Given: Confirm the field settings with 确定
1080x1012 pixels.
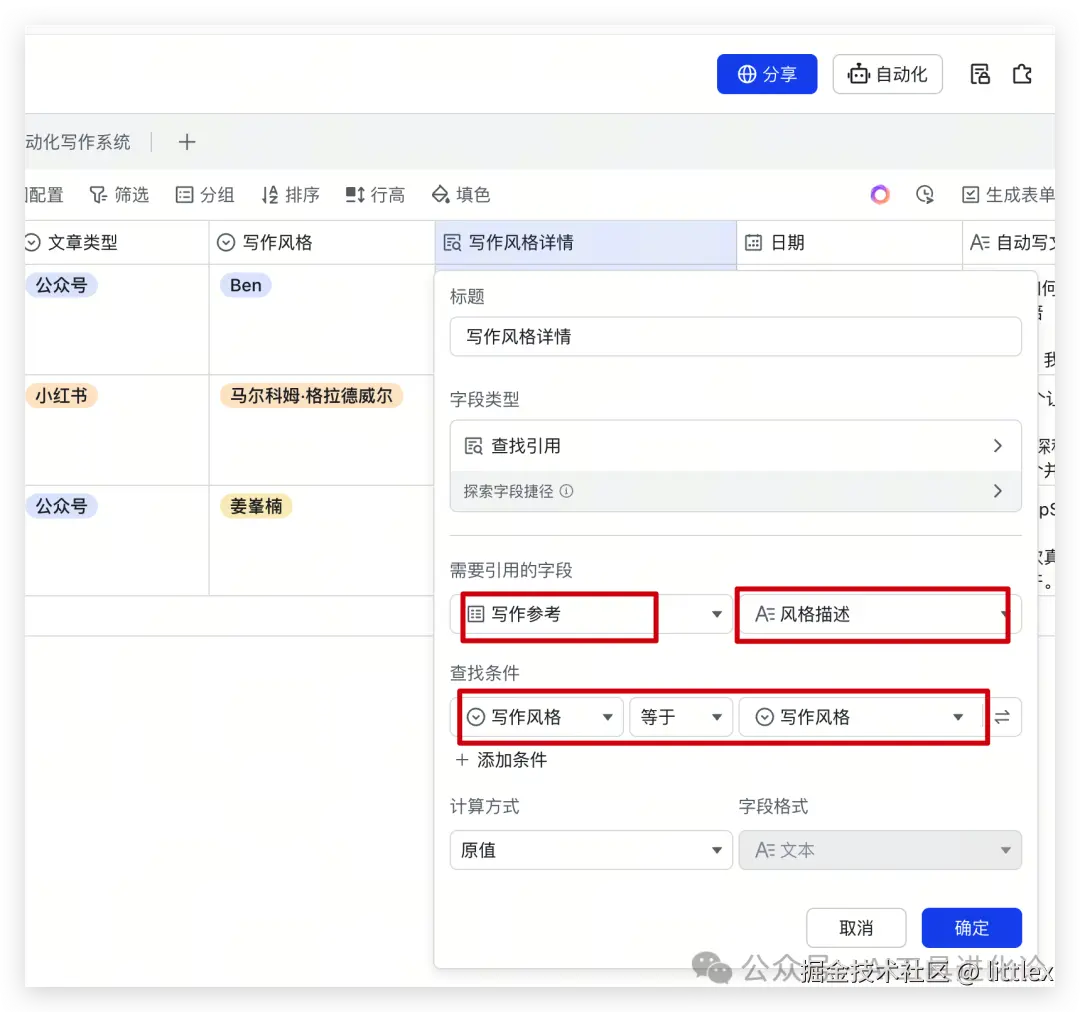Looking at the screenshot, I should pyautogui.click(x=971, y=927).
